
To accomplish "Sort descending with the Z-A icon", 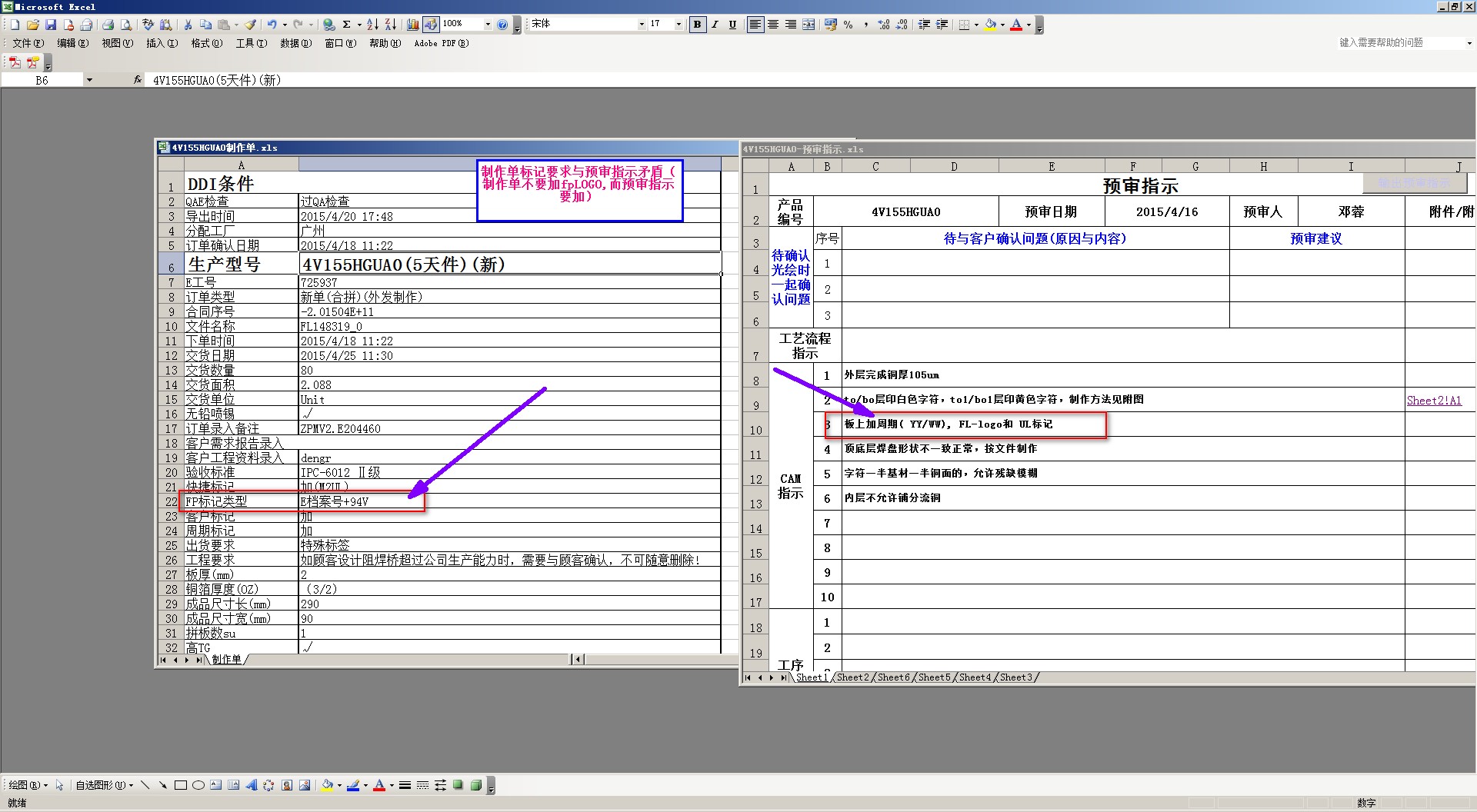I will pos(391,25).
